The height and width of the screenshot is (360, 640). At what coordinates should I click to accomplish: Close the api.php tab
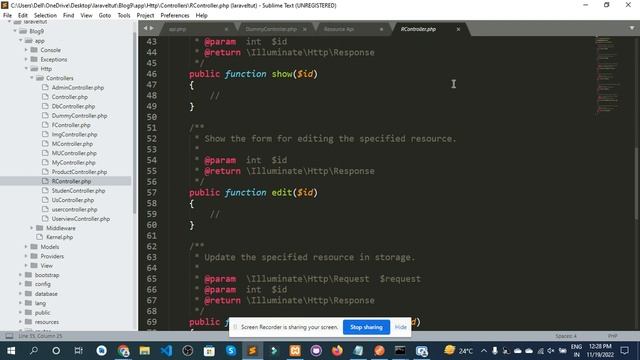[226, 29]
